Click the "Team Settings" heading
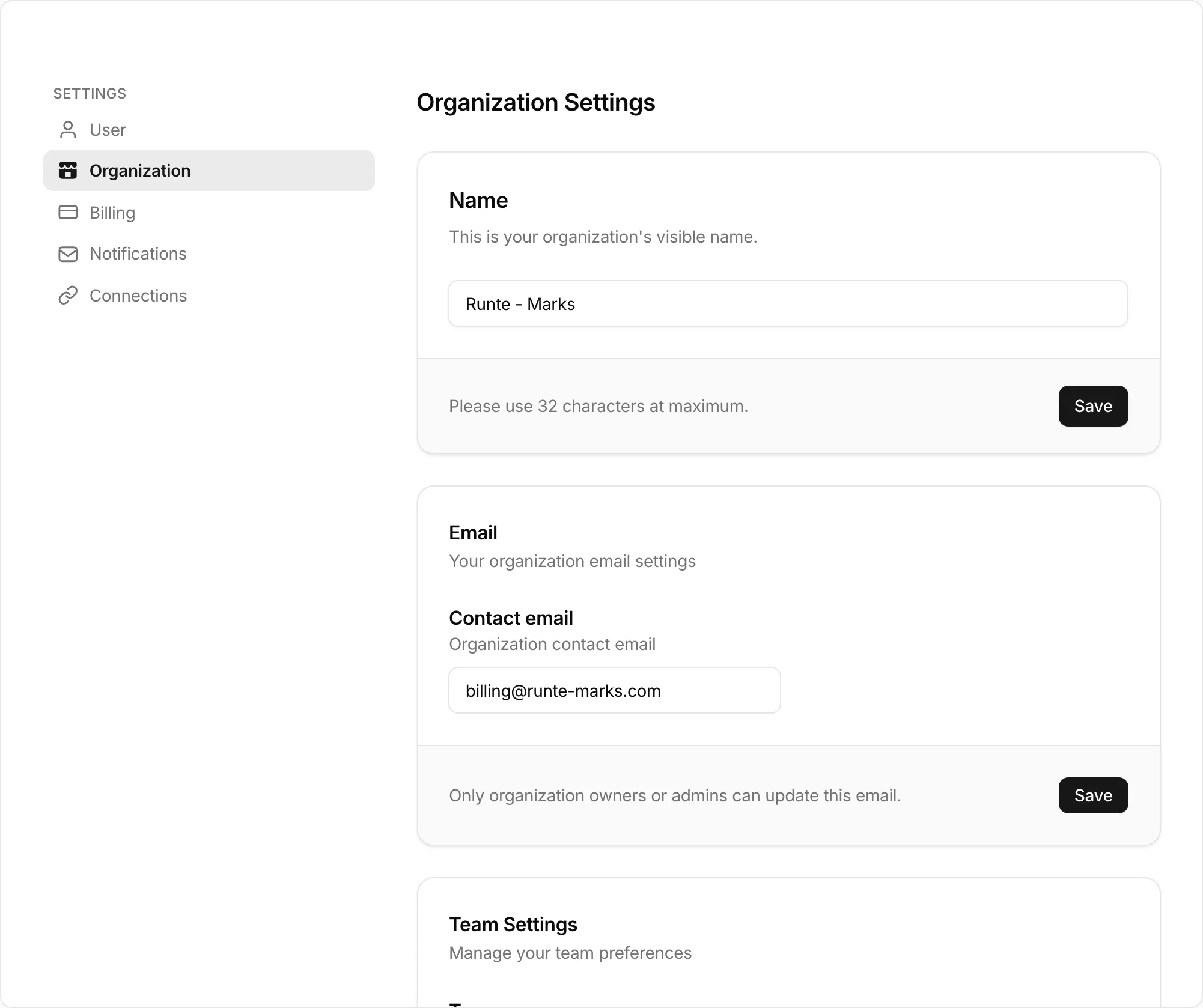 (513, 925)
